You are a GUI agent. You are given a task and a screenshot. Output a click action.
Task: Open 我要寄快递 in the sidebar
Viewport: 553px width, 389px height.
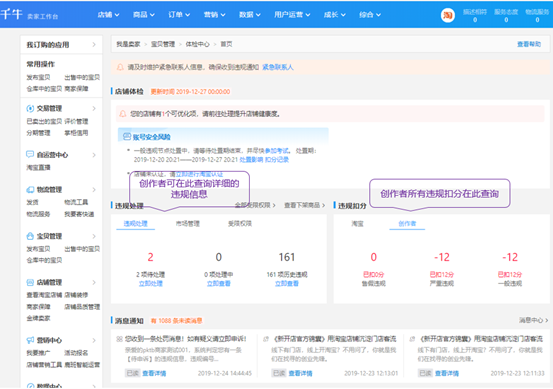tap(79, 214)
